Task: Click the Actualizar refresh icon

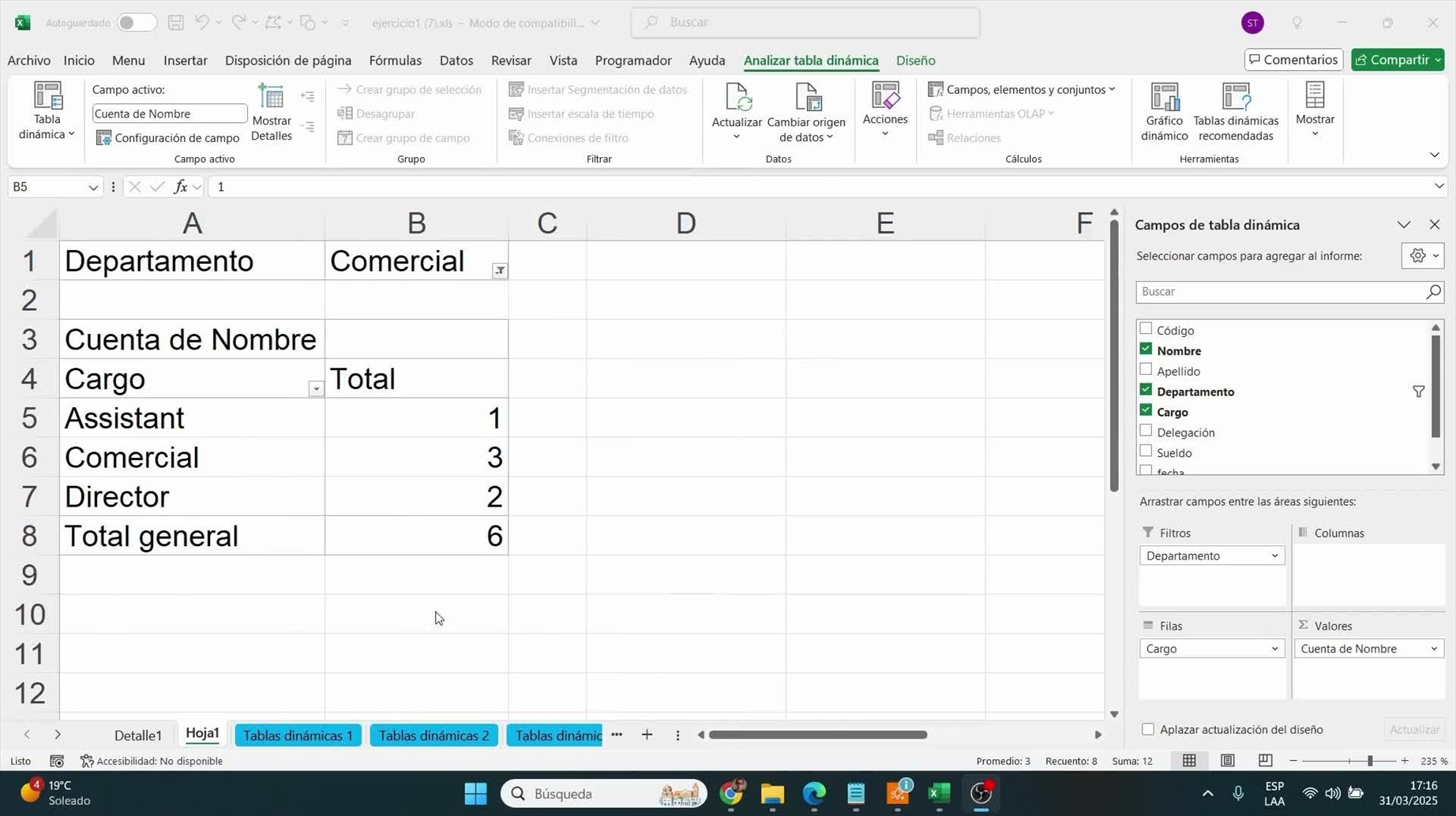Action: coord(736,99)
